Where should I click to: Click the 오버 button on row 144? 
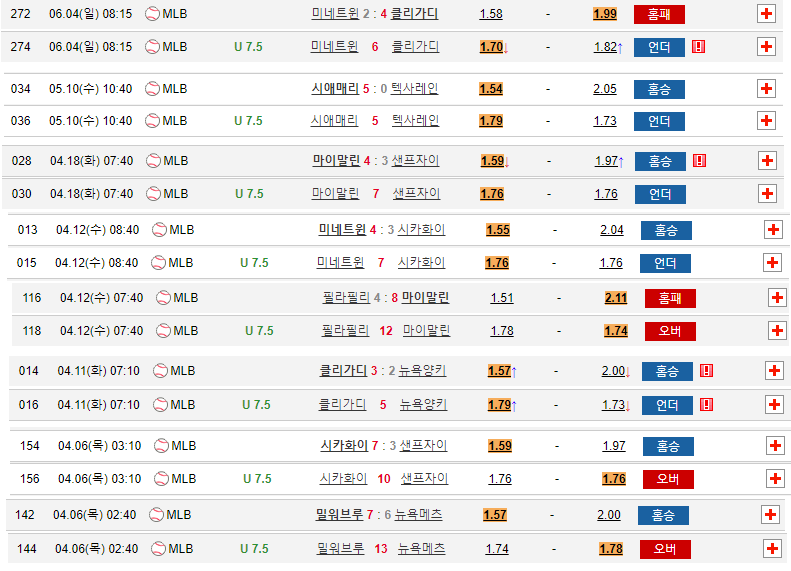point(666,548)
